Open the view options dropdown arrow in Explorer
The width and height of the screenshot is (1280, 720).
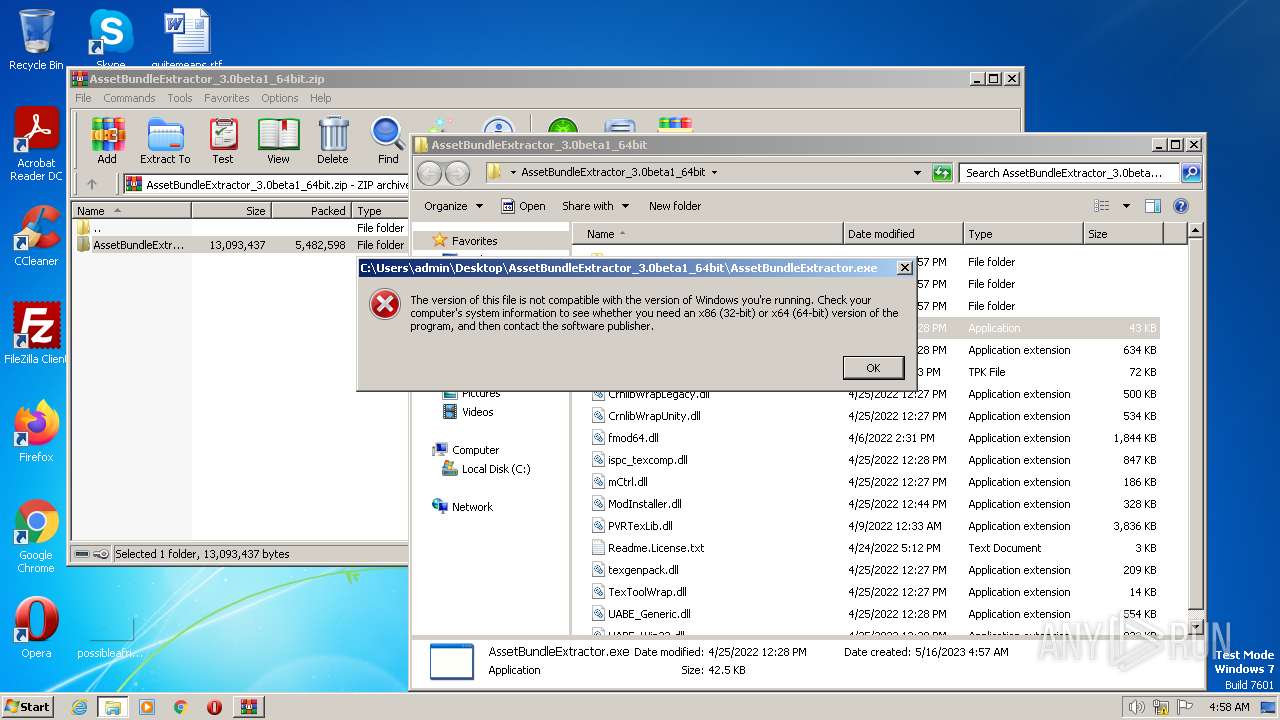(1126, 206)
